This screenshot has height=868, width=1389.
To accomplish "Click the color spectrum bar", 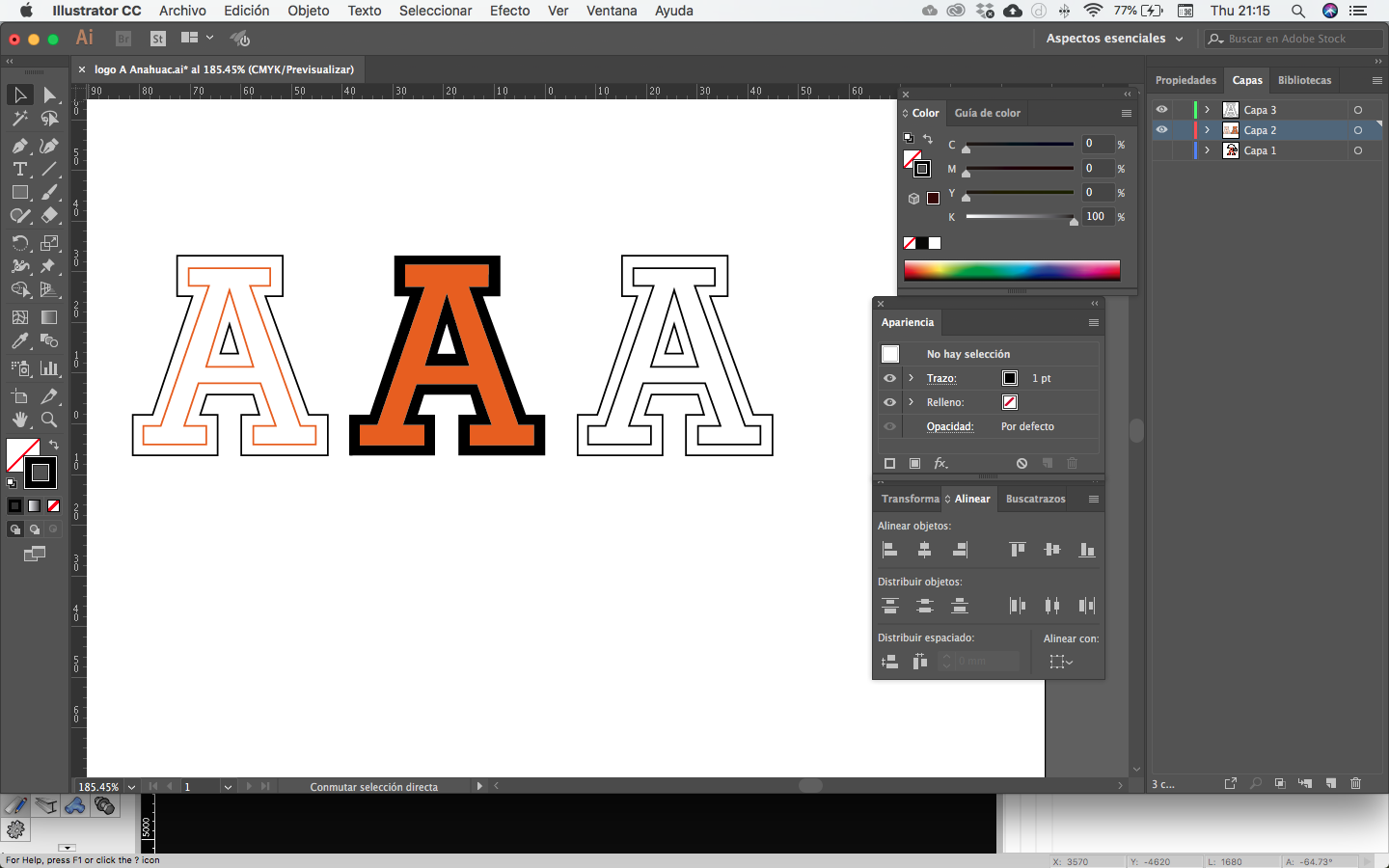I will pyautogui.click(x=1012, y=270).
